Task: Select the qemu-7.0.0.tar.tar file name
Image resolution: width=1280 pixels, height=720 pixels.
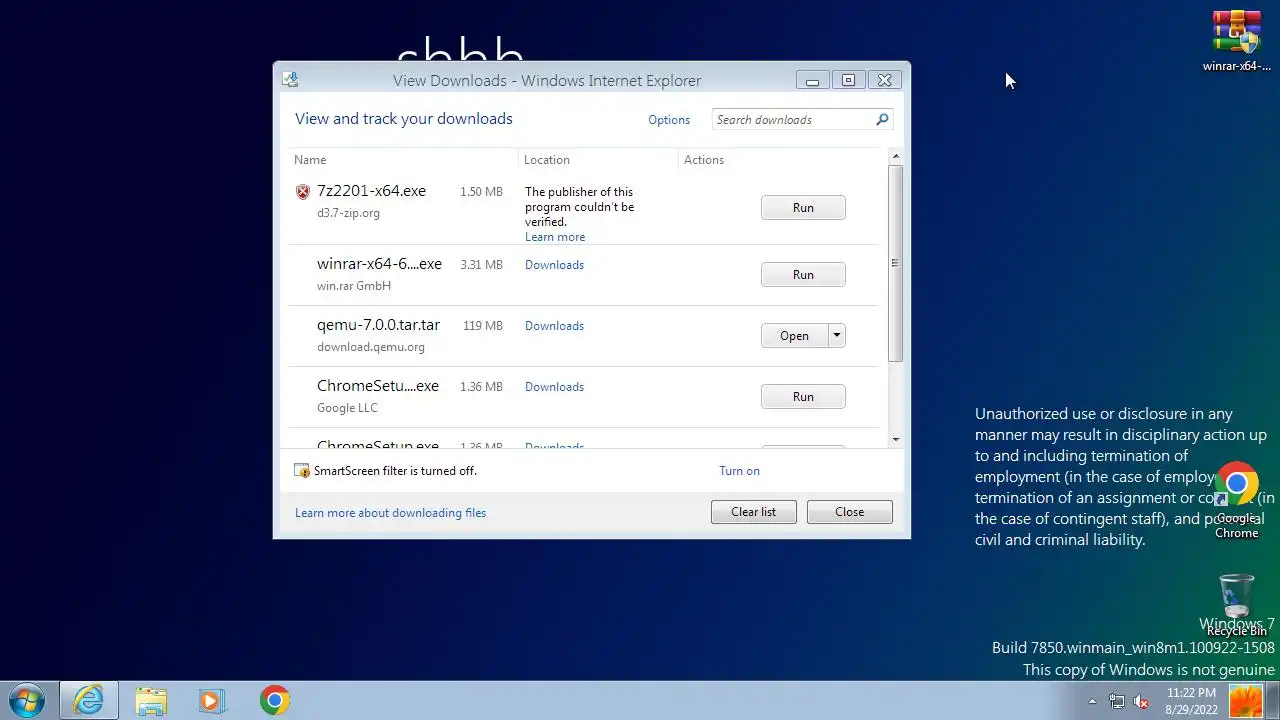Action: tap(378, 325)
